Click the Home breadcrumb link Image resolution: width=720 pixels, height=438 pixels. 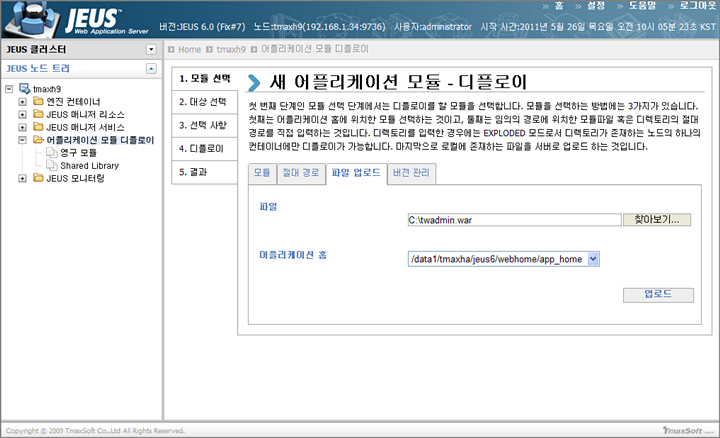[x=190, y=49]
